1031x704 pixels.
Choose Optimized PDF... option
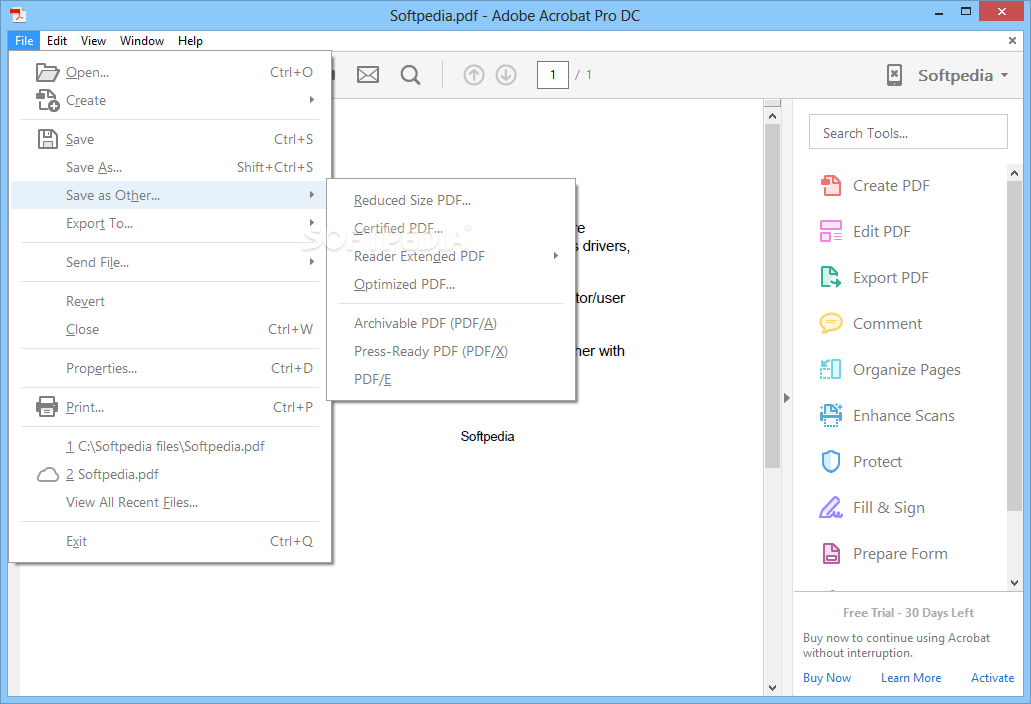(451, 285)
